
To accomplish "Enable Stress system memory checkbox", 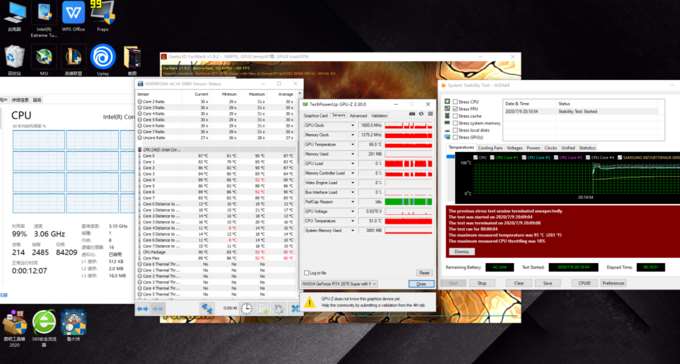I will 455,123.
